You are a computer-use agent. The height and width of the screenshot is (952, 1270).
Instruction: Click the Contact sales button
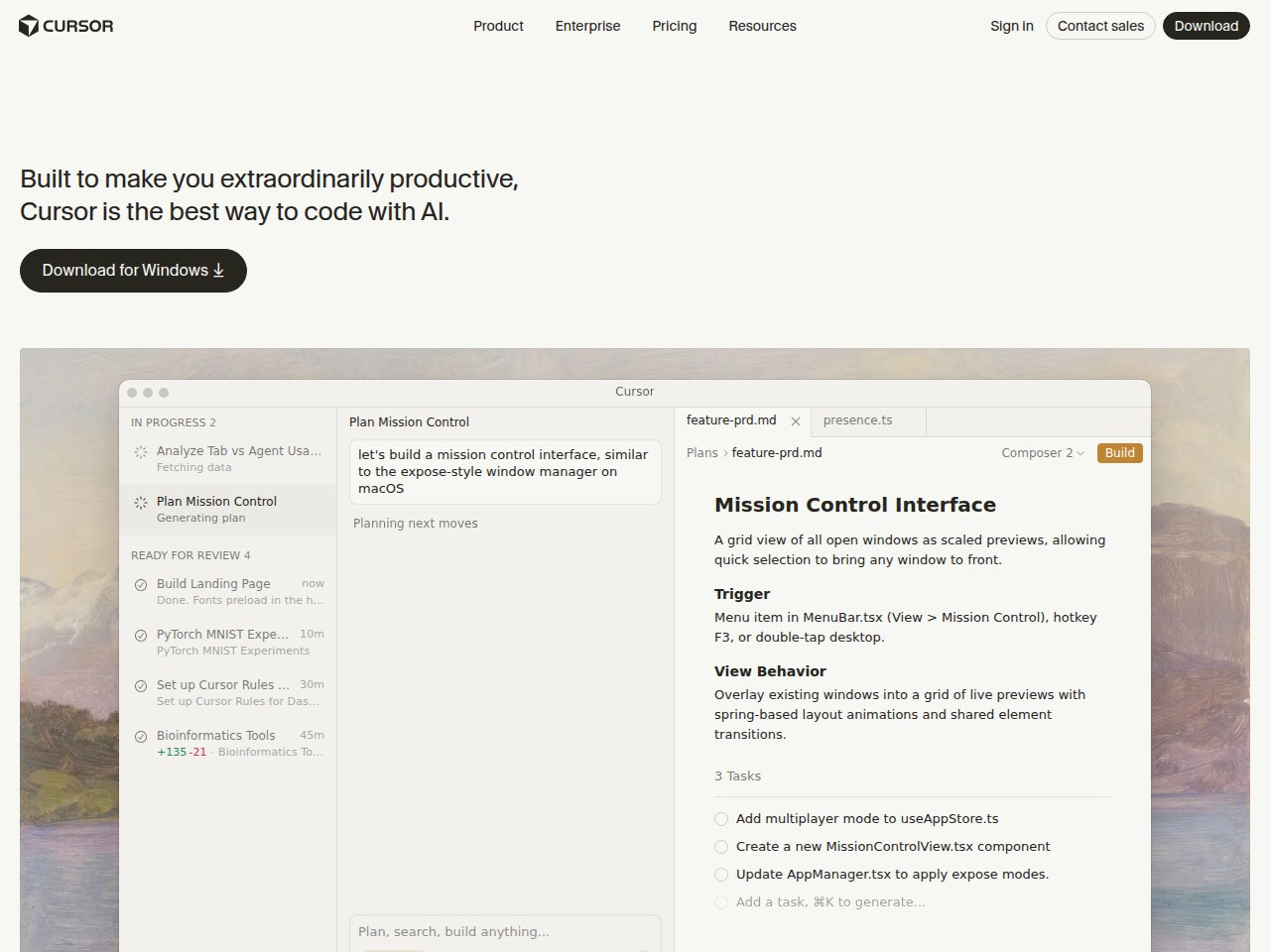1100,26
